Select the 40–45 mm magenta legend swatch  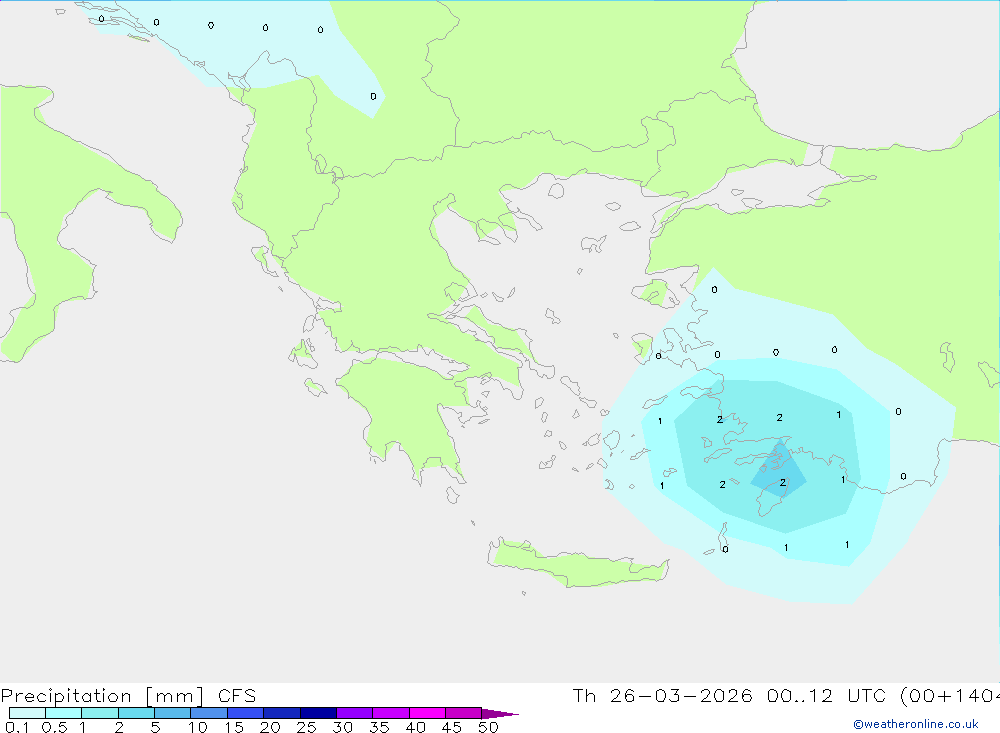pyautogui.click(x=427, y=713)
